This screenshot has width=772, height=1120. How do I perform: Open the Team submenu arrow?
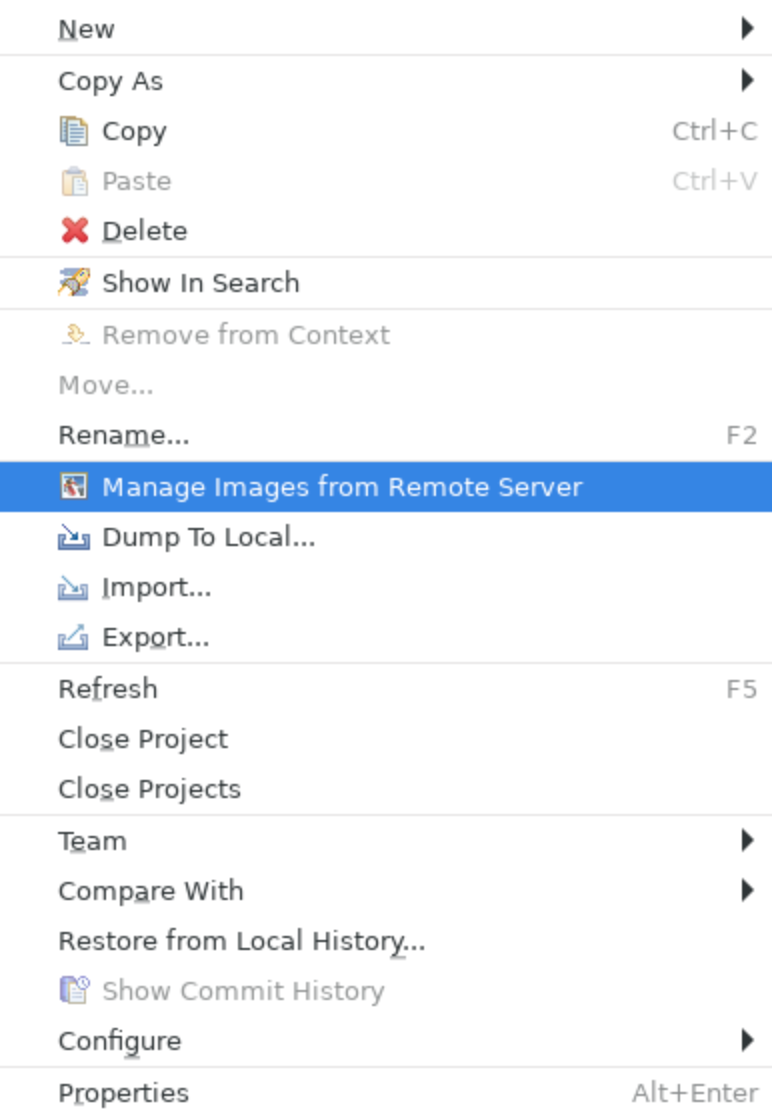[747, 840]
